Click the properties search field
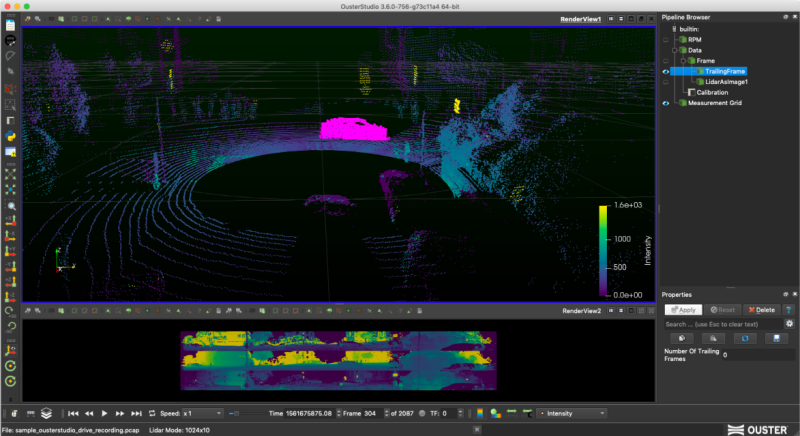This screenshot has width=800, height=436. point(723,324)
